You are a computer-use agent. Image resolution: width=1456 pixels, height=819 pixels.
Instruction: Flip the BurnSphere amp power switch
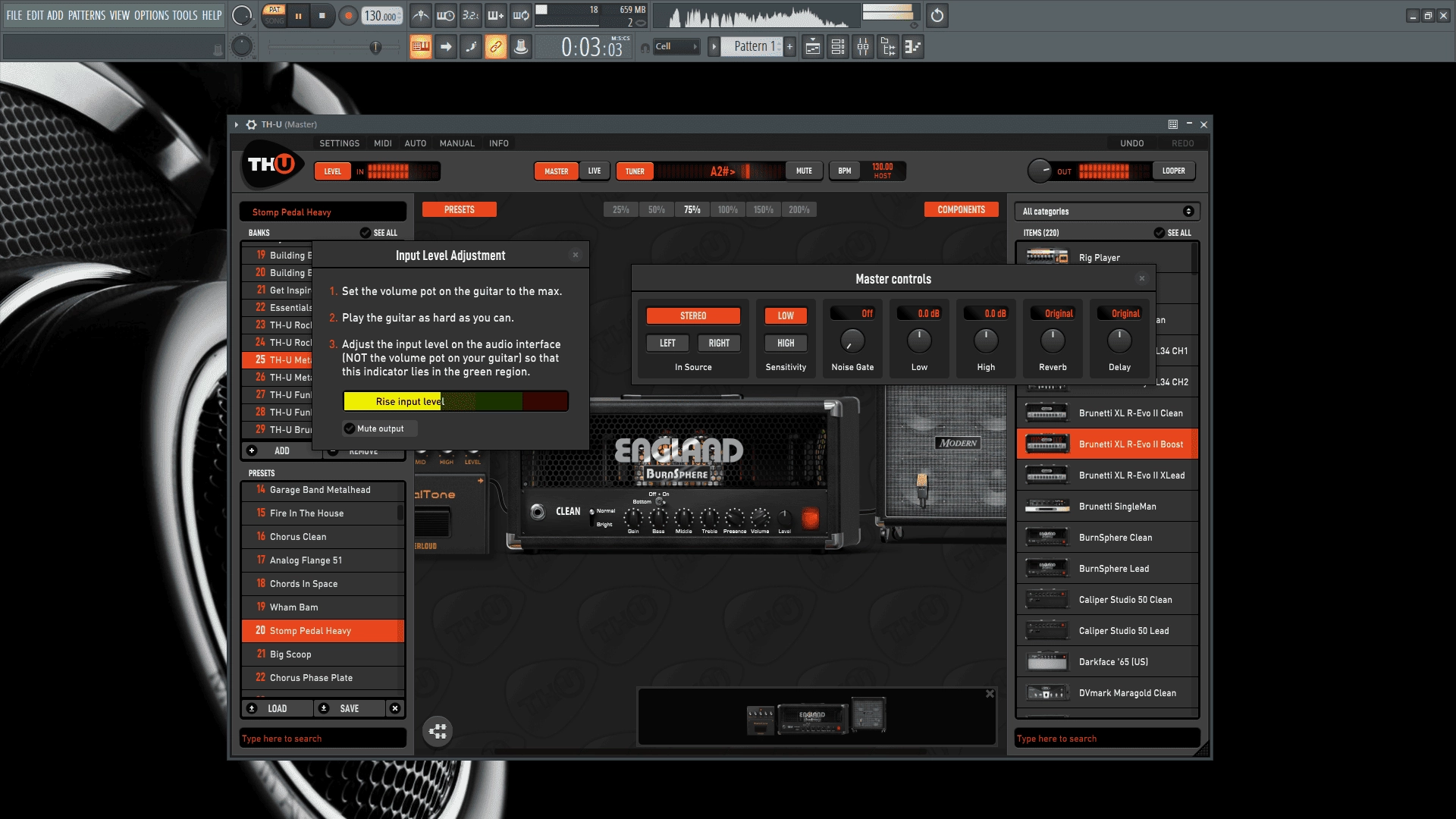[x=810, y=519]
